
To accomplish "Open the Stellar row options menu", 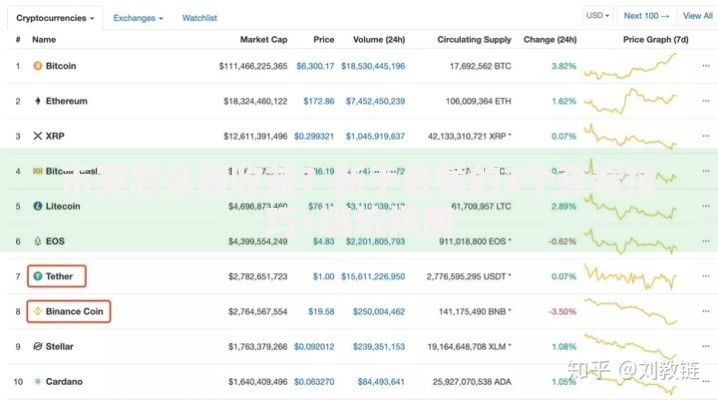I will point(706,346).
